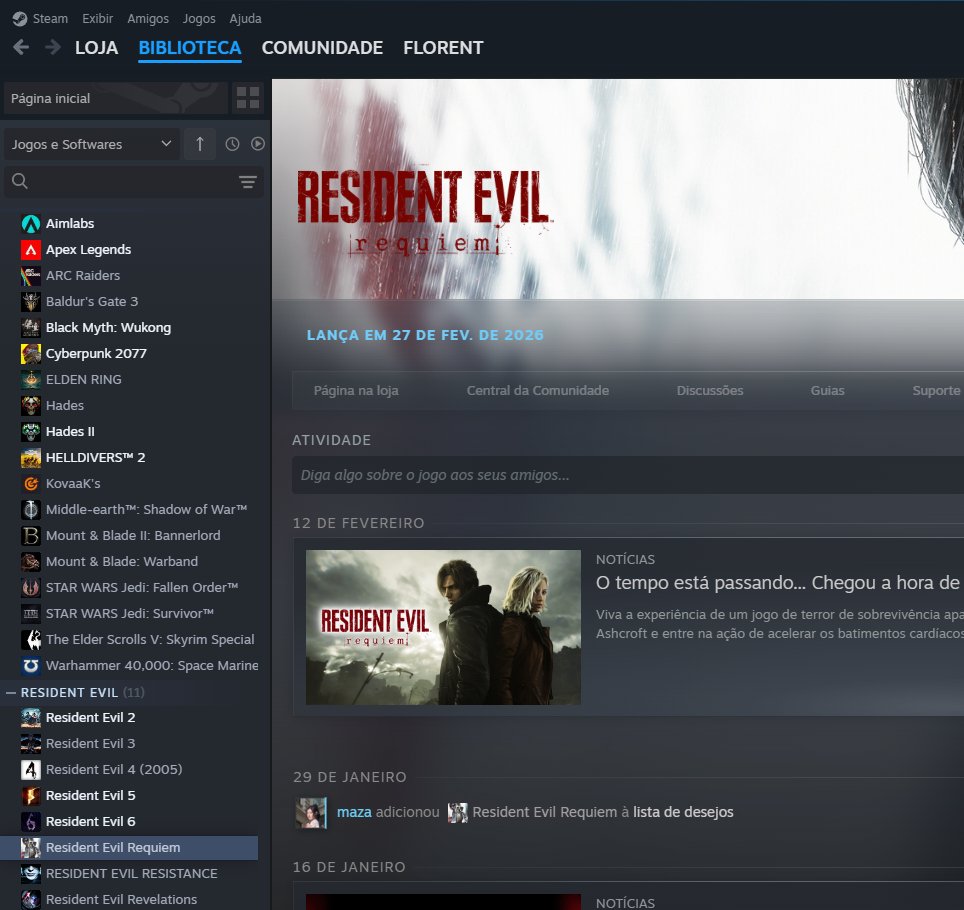Click the magnifier search icon
This screenshot has width=964, height=910.
coord(20,181)
